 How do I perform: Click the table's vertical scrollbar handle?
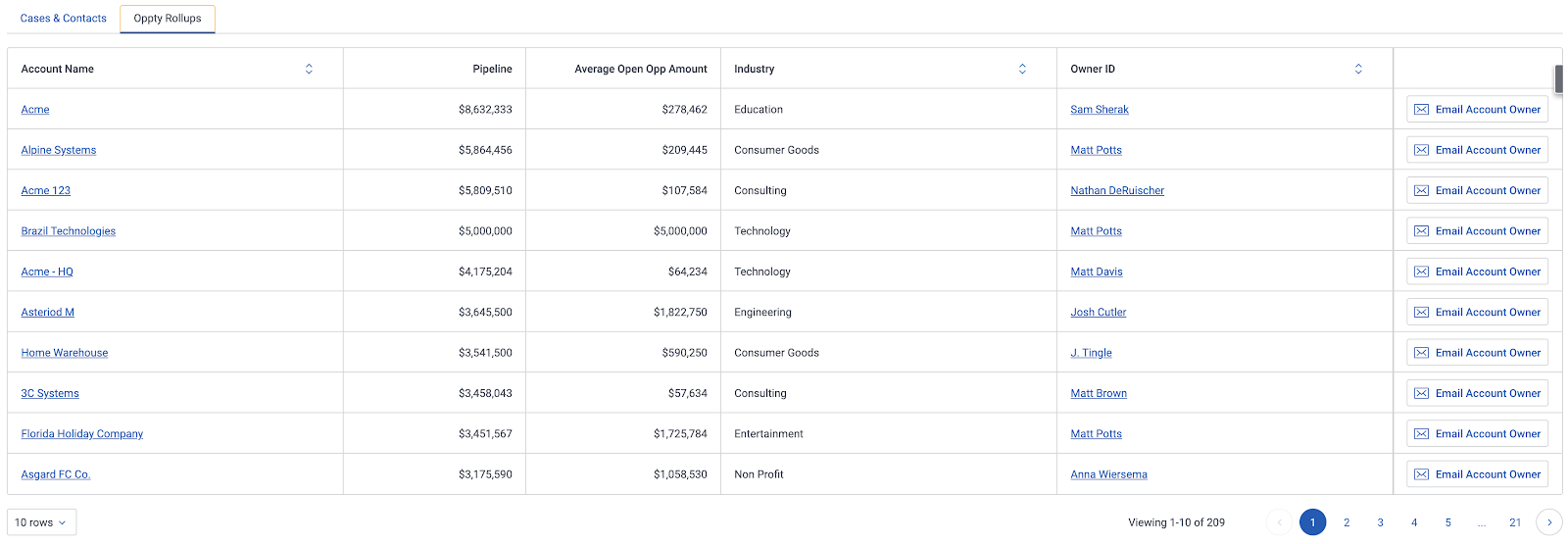[x=1558, y=78]
